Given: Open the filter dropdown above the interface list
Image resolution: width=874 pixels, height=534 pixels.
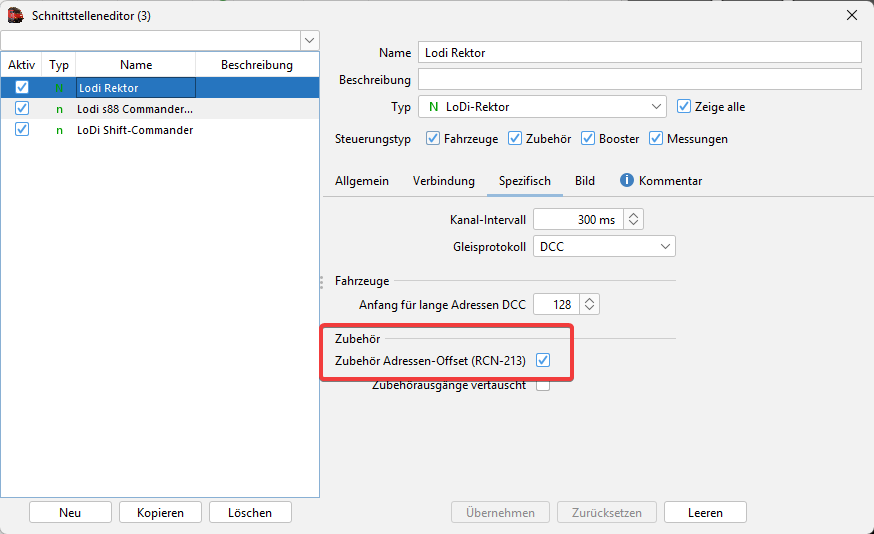Looking at the screenshot, I should pos(309,40).
